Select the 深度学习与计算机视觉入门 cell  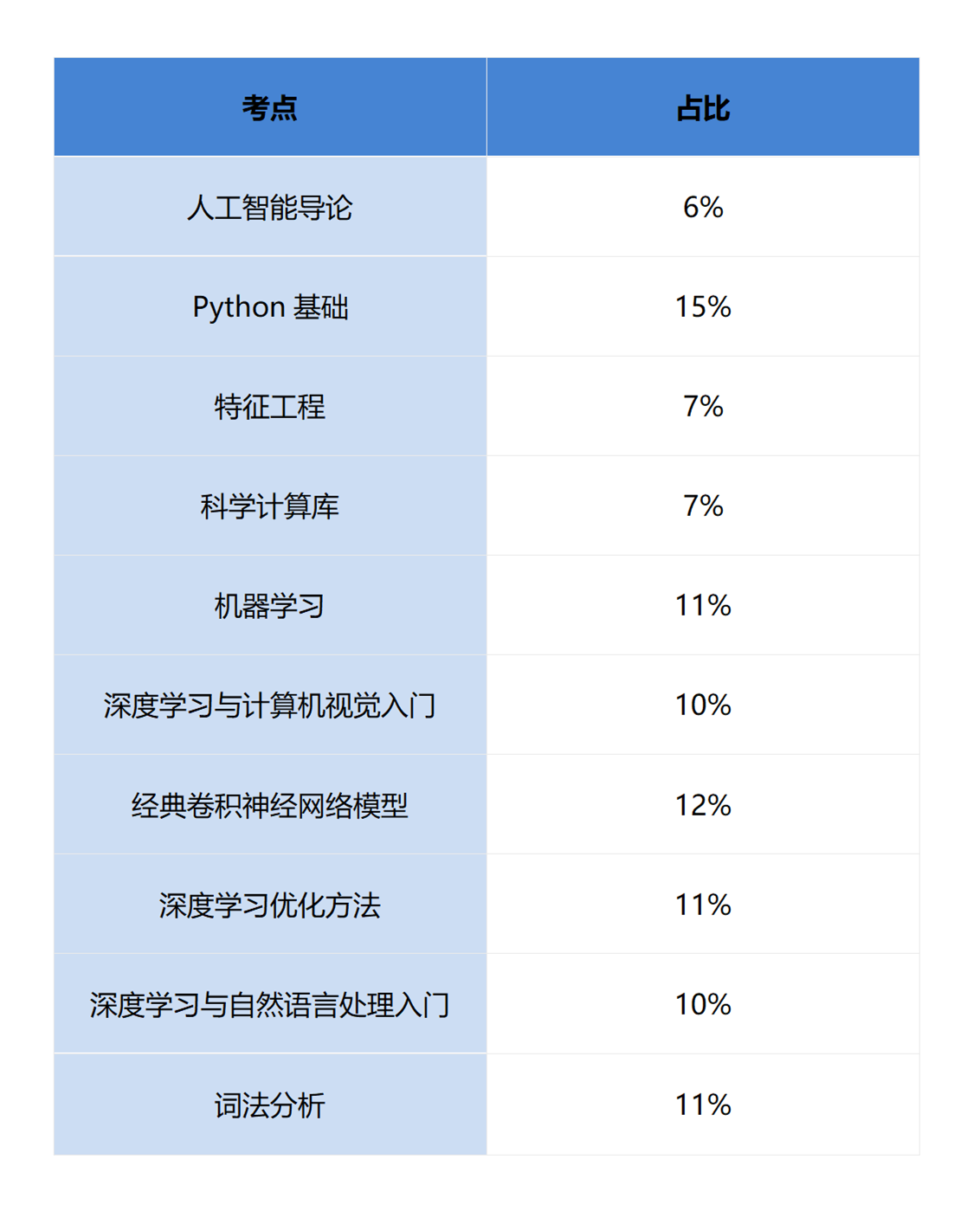click(x=270, y=705)
